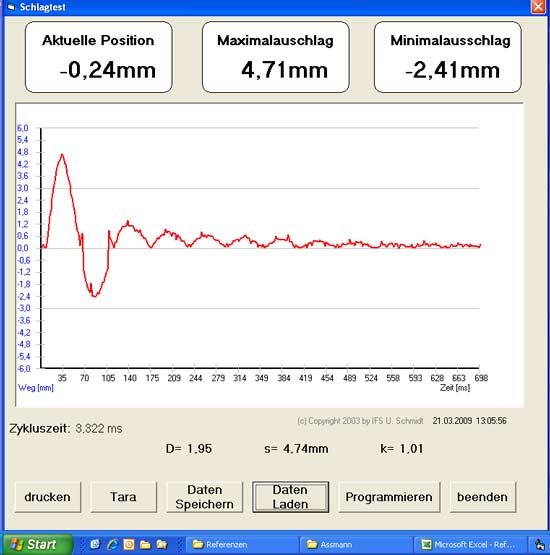
Task: Click the Outlook Express quick launch icon
Action: click(x=95, y=544)
